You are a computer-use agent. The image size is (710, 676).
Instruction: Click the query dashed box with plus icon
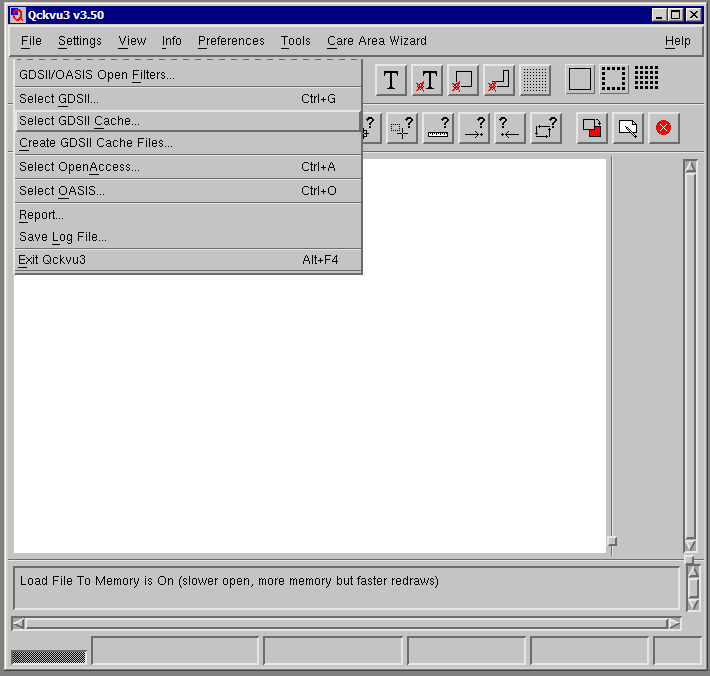[402, 128]
